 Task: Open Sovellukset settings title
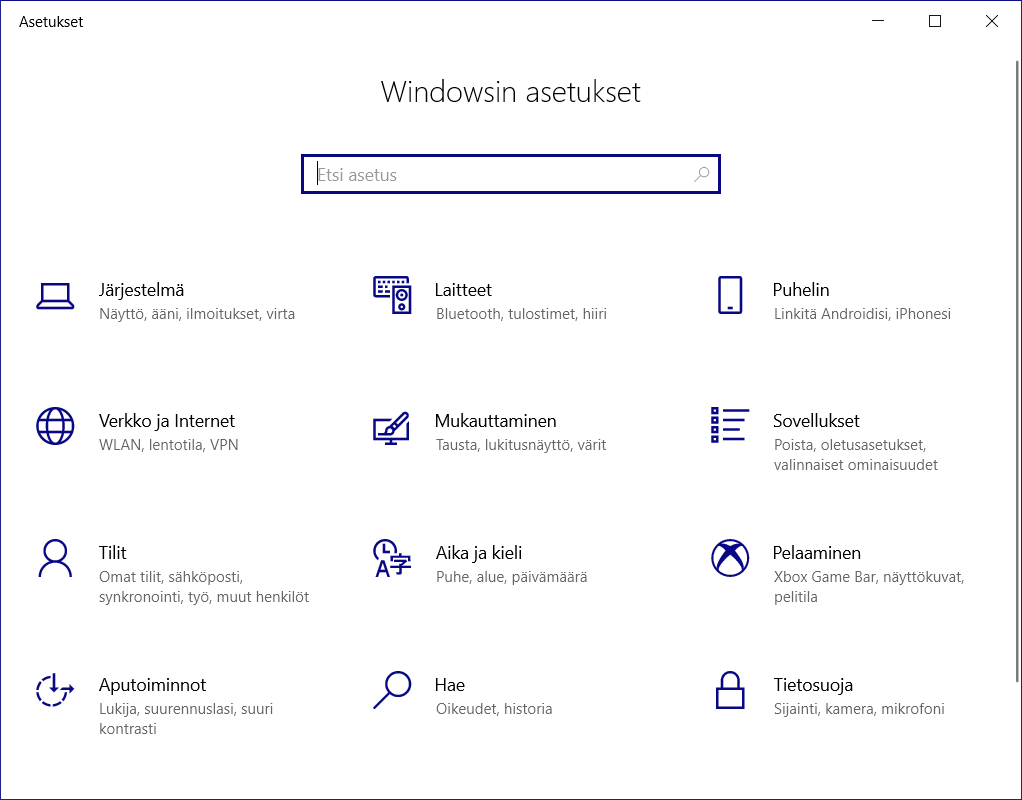tap(816, 421)
